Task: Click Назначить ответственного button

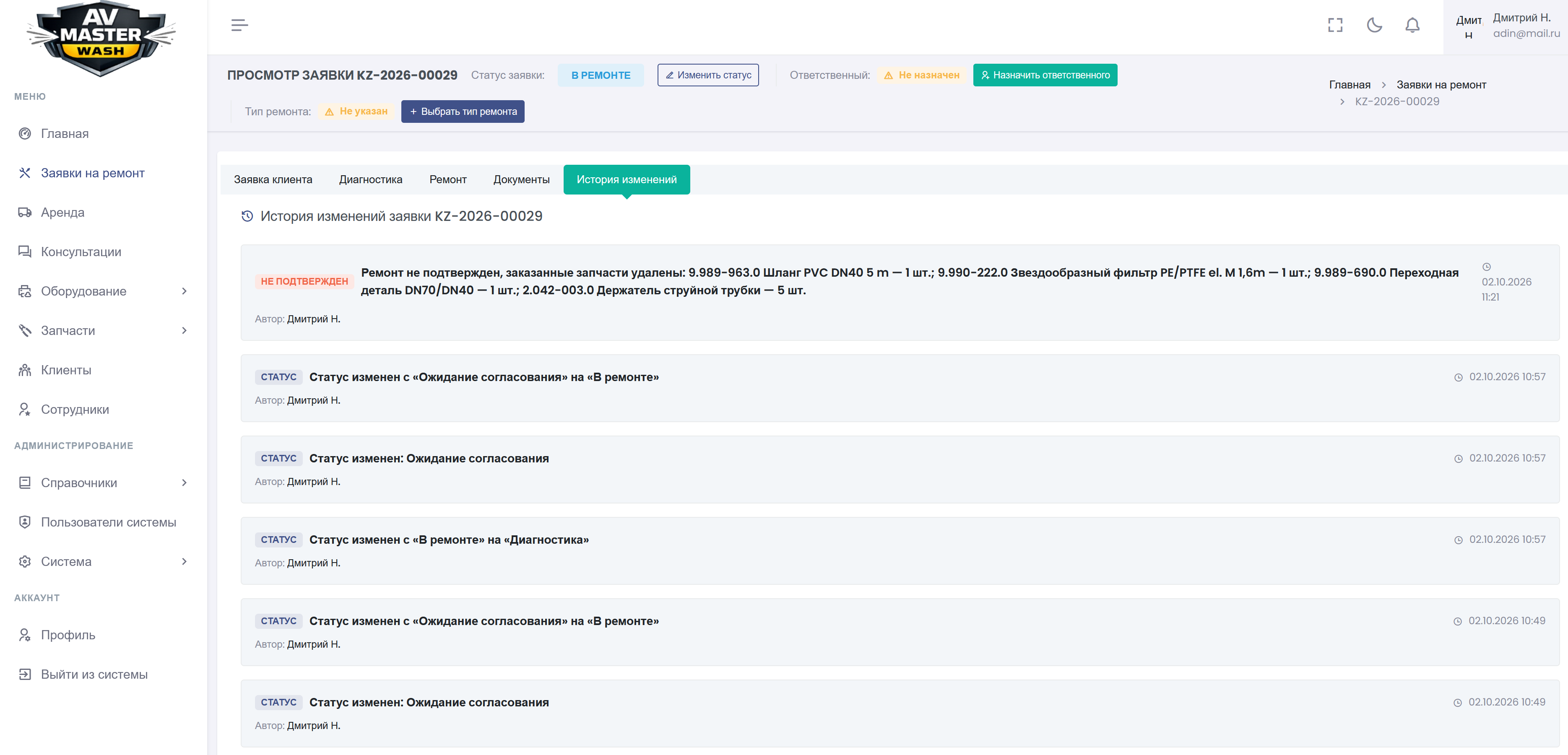Action: [x=1045, y=75]
